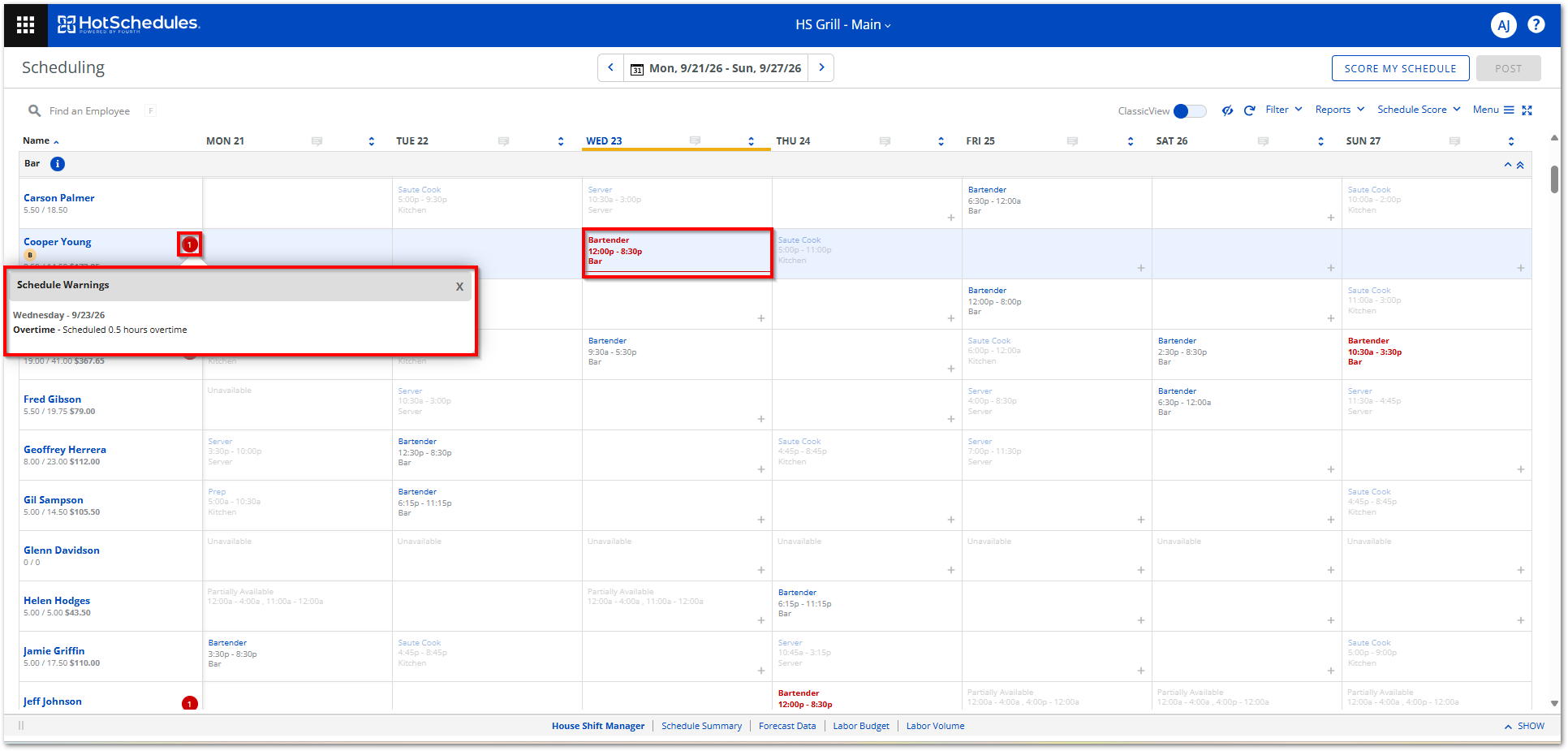
Task: Select the House Shift Manager tab
Action: (x=598, y=726)
